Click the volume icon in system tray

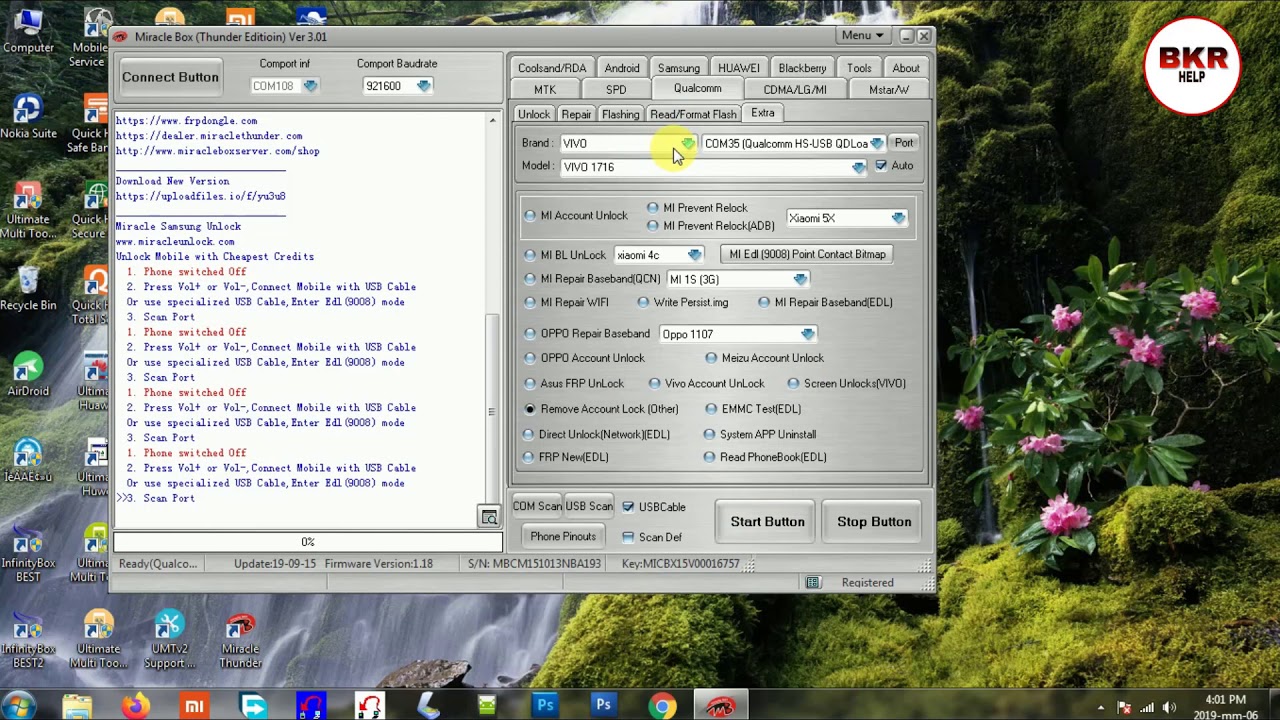pos(1169,708)
